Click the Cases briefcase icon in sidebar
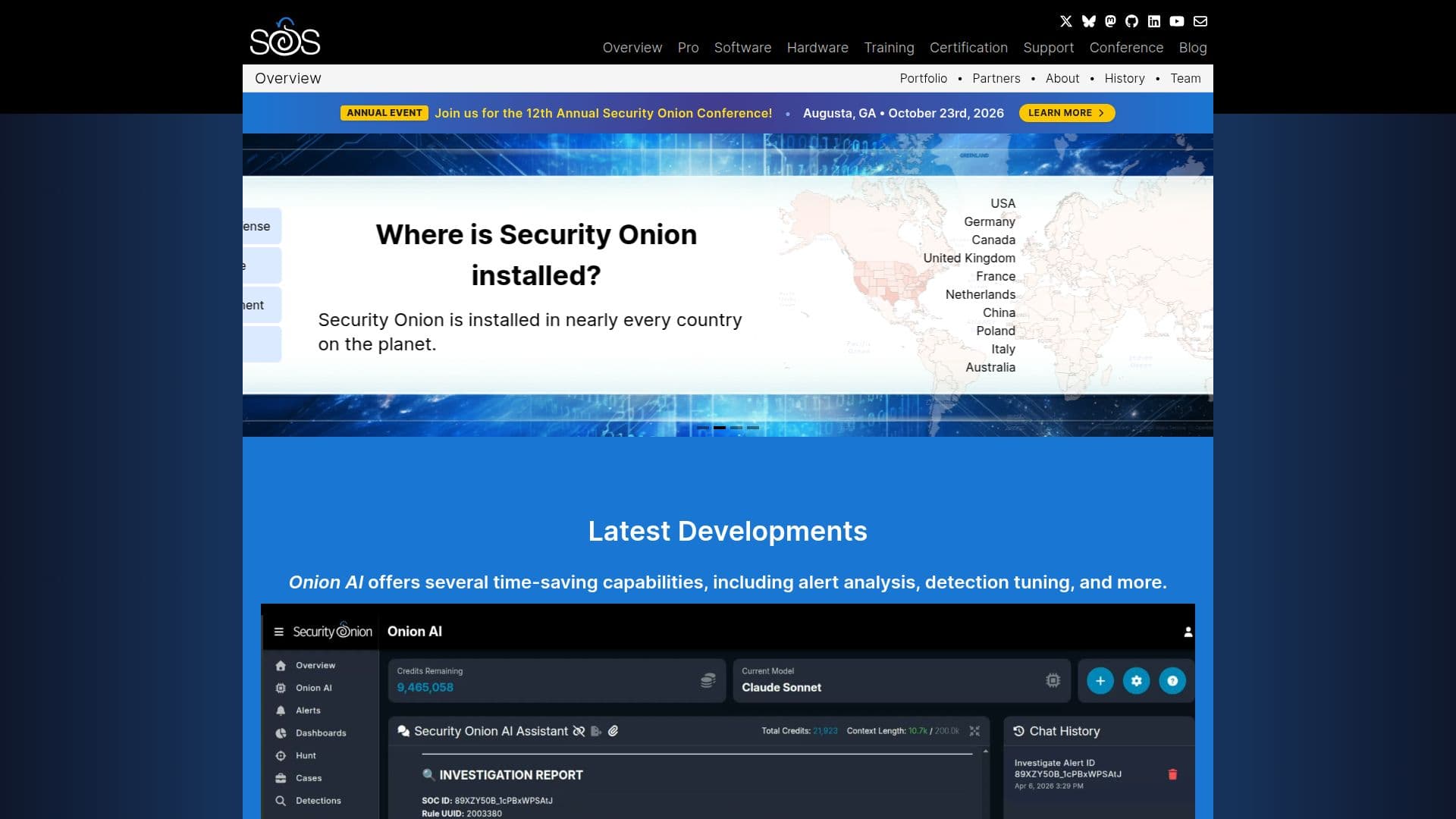This screenshot has height=819, width=1456. [x=281, y=778]
